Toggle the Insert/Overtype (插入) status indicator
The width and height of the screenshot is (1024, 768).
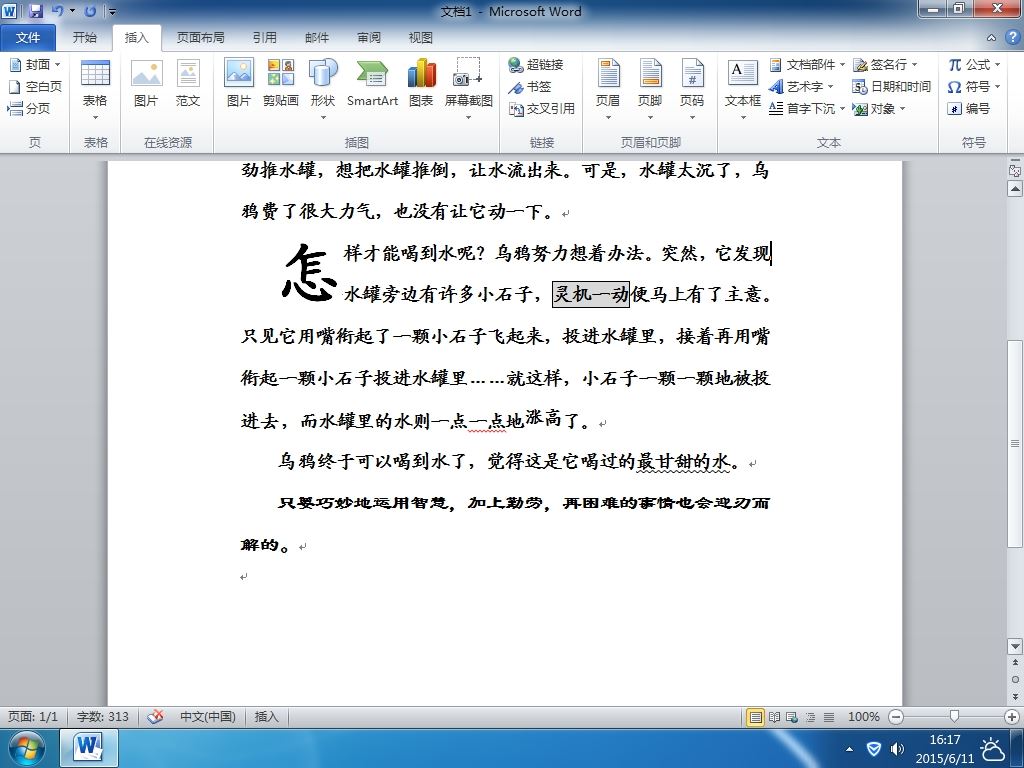266,716
